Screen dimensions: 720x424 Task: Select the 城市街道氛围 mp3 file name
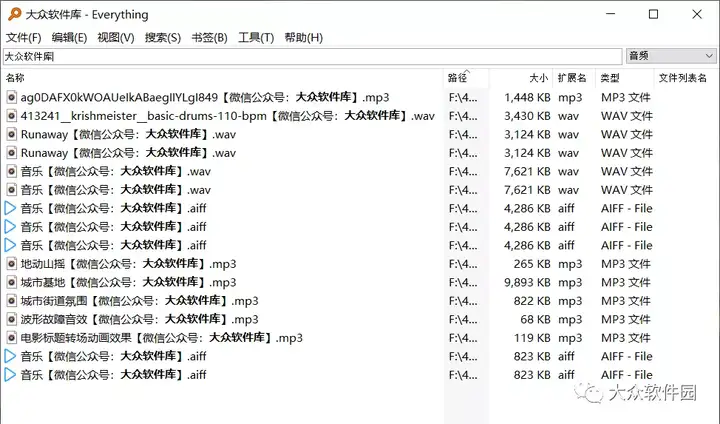[139, 301]
